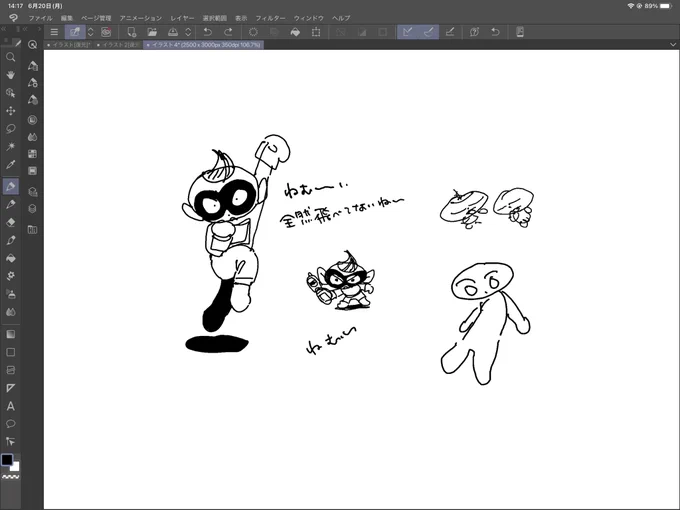Open the ファイル menu
The width and height of the screenshot is (680, 510).
(40, 18)
